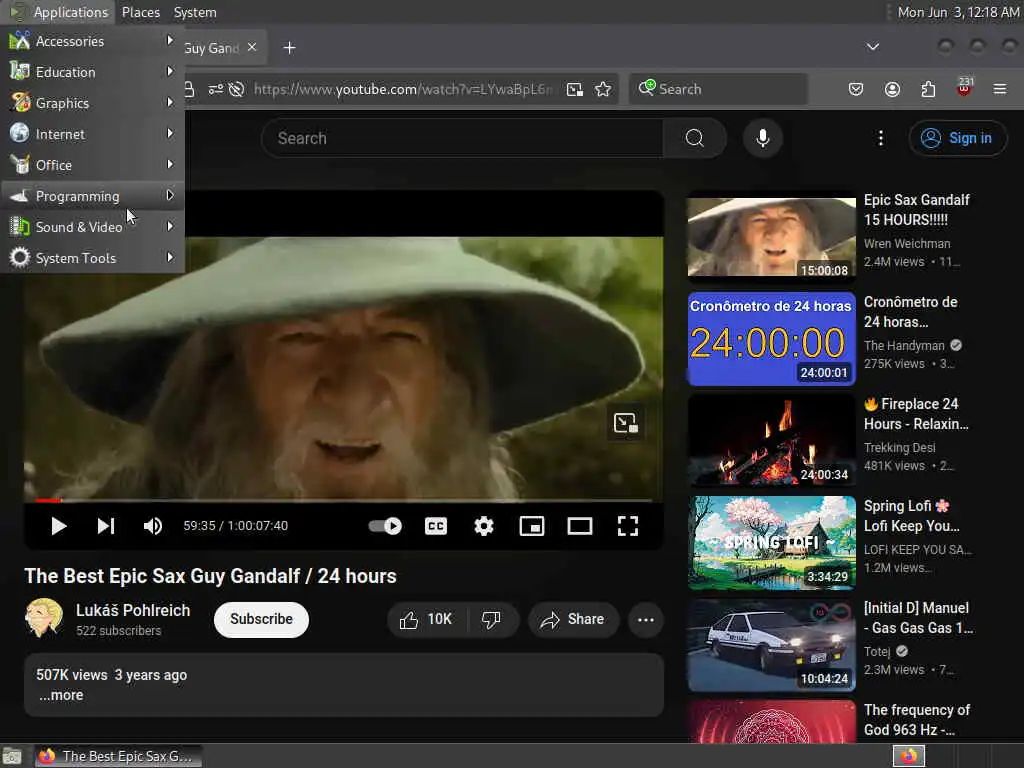Screen dimensions: 1024x768
Task: Open Lukáš Pohlreich channel name link
Action: point(133,611)
